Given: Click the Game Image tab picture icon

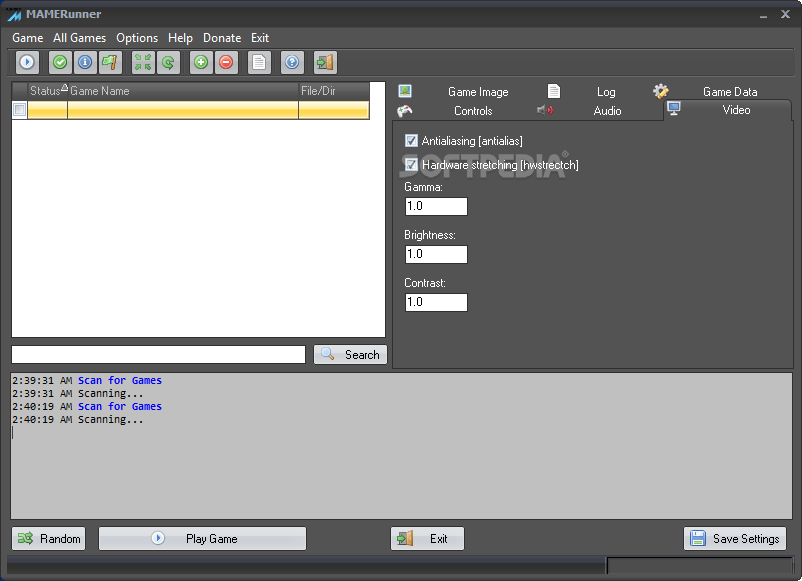Looking at the screenshot, I should 405,91.
